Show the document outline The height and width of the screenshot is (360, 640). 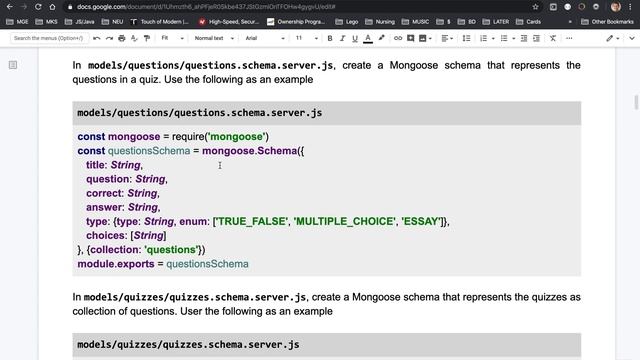(13, 65)
